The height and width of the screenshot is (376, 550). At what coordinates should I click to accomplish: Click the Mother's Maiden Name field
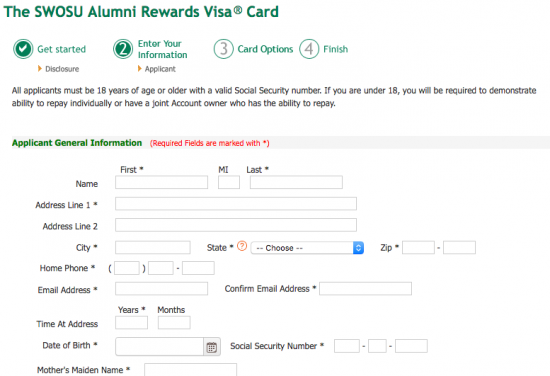pyautogui.click(x=190, y=370)
